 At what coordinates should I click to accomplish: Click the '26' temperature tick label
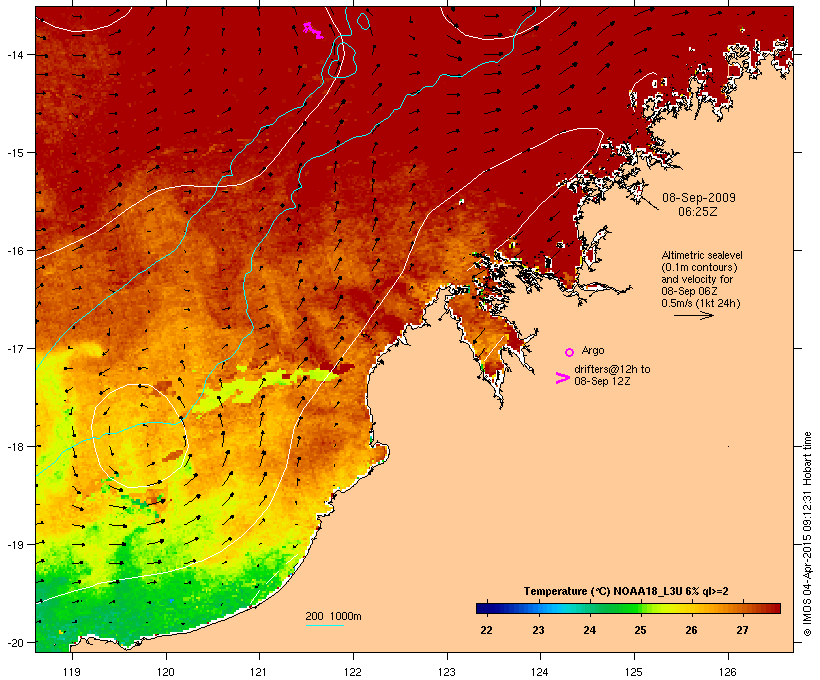[691, 630]
